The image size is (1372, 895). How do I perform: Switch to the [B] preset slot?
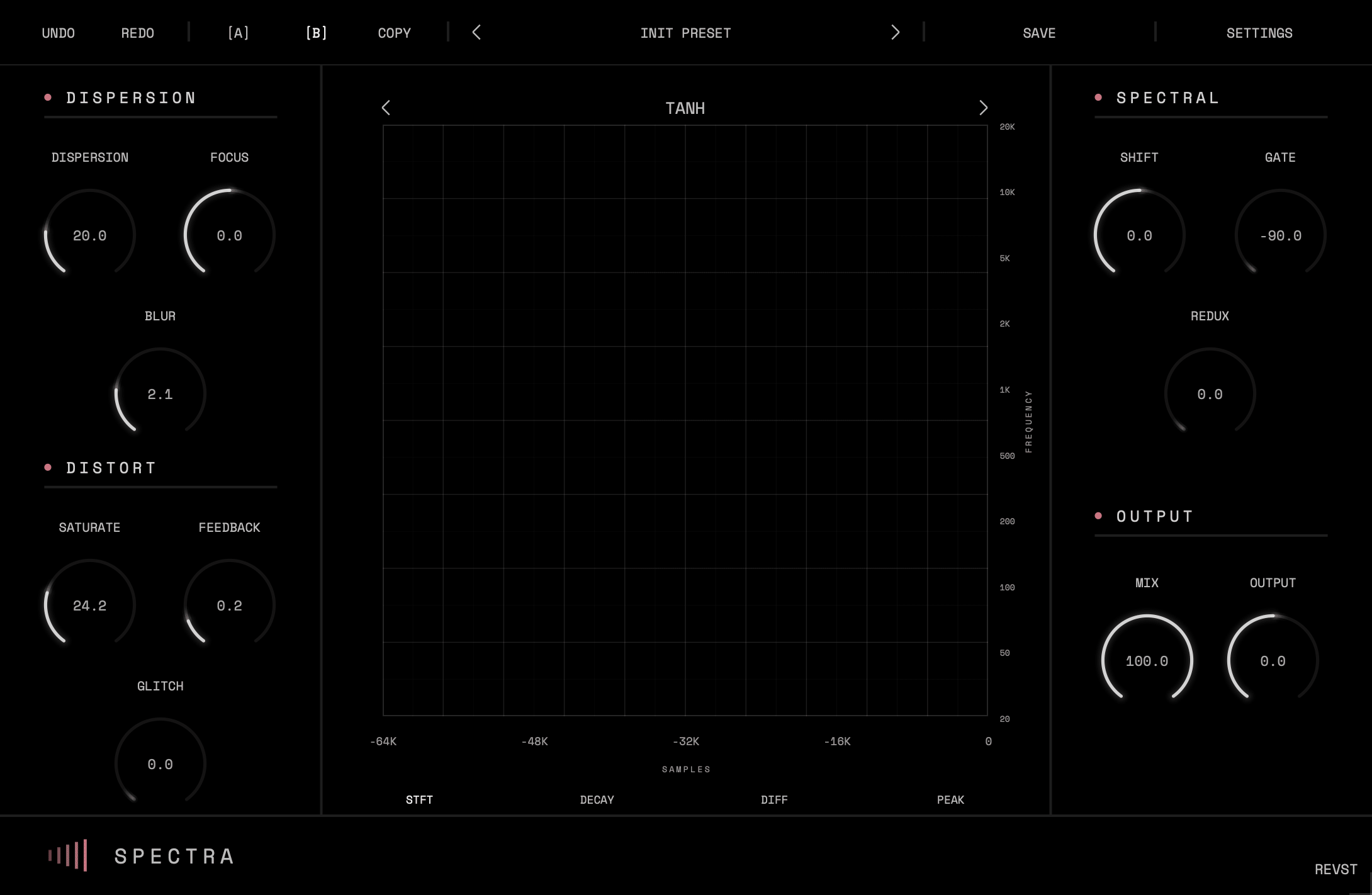316,33
